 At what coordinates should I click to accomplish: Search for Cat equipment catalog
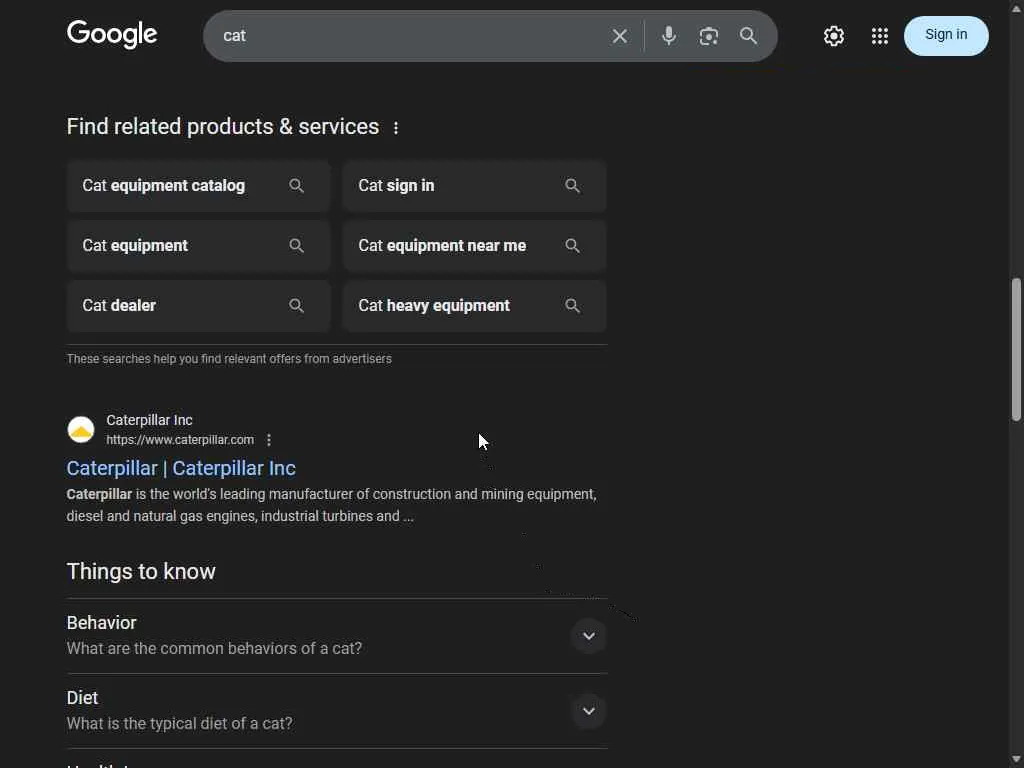(198, 186)
